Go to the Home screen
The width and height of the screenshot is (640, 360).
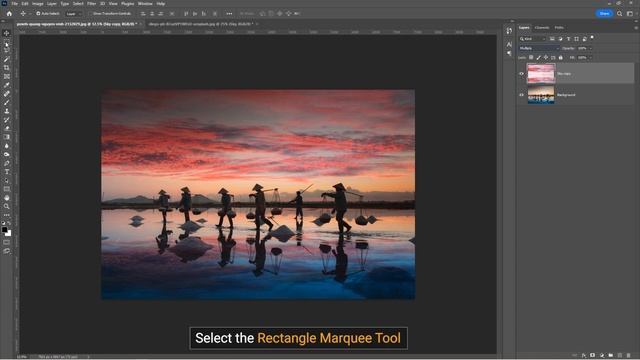click(x=9, y=13)
